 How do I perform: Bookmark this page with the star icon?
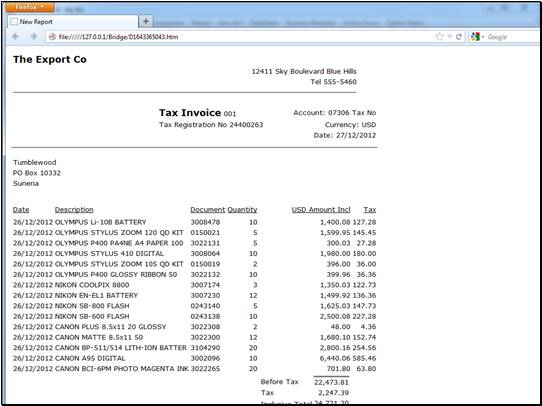pyautogui.click(x=439, y=37)
